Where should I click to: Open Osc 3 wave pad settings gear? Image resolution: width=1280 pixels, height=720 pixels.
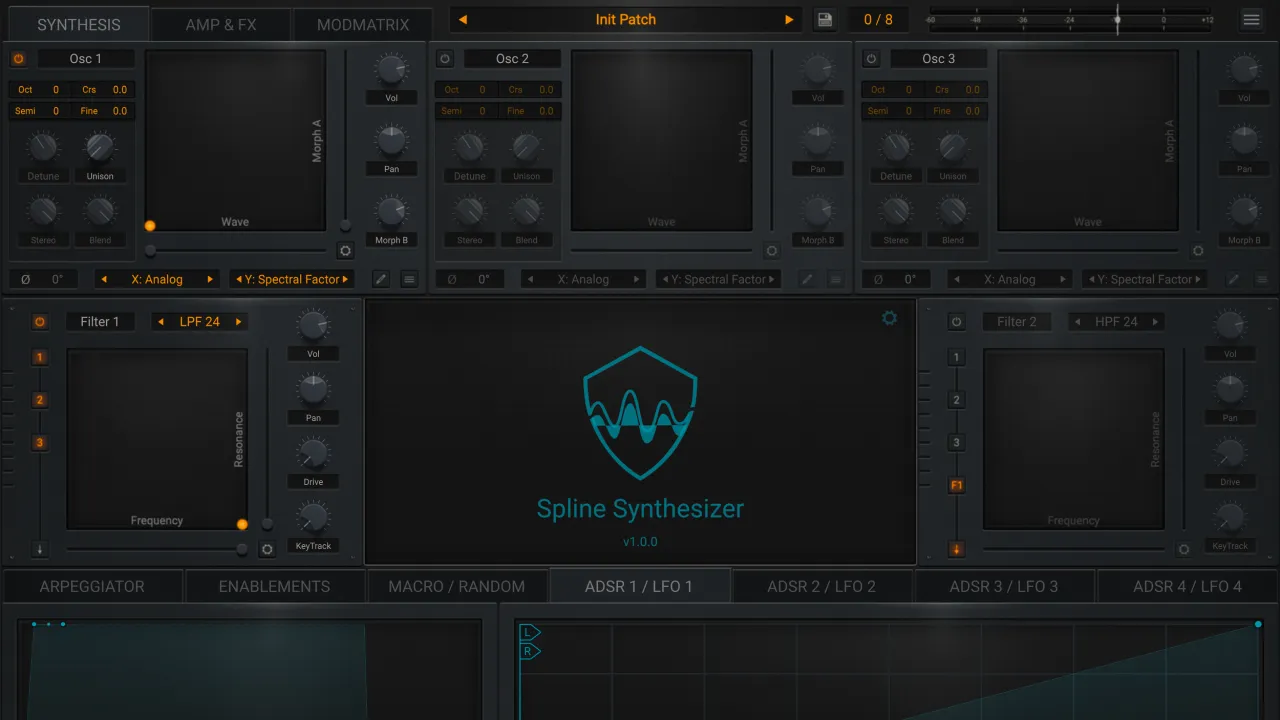[1198, 251]
